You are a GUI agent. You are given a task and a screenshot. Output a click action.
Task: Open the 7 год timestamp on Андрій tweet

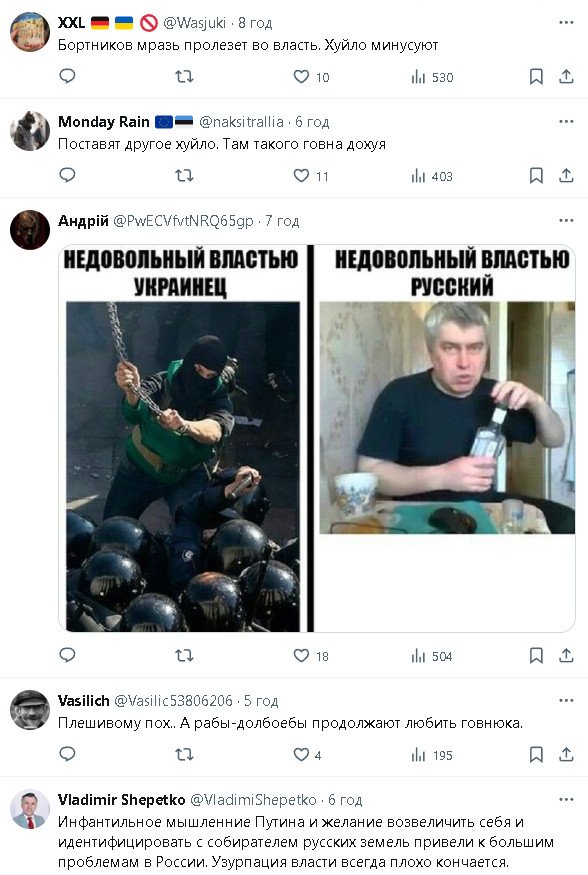coord(282,221)
